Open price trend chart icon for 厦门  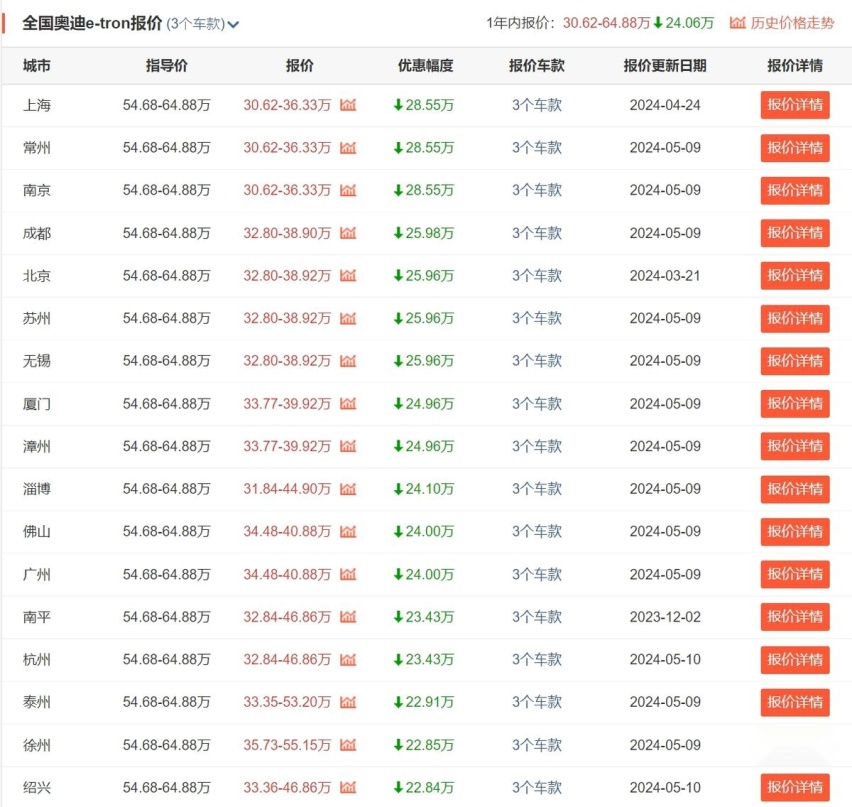coord(348,404)
